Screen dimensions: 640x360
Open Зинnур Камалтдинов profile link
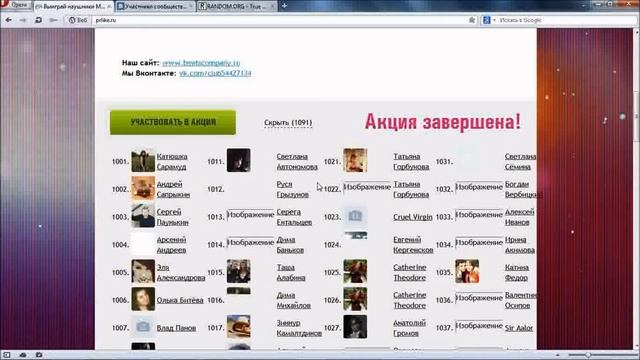[299, 328]
